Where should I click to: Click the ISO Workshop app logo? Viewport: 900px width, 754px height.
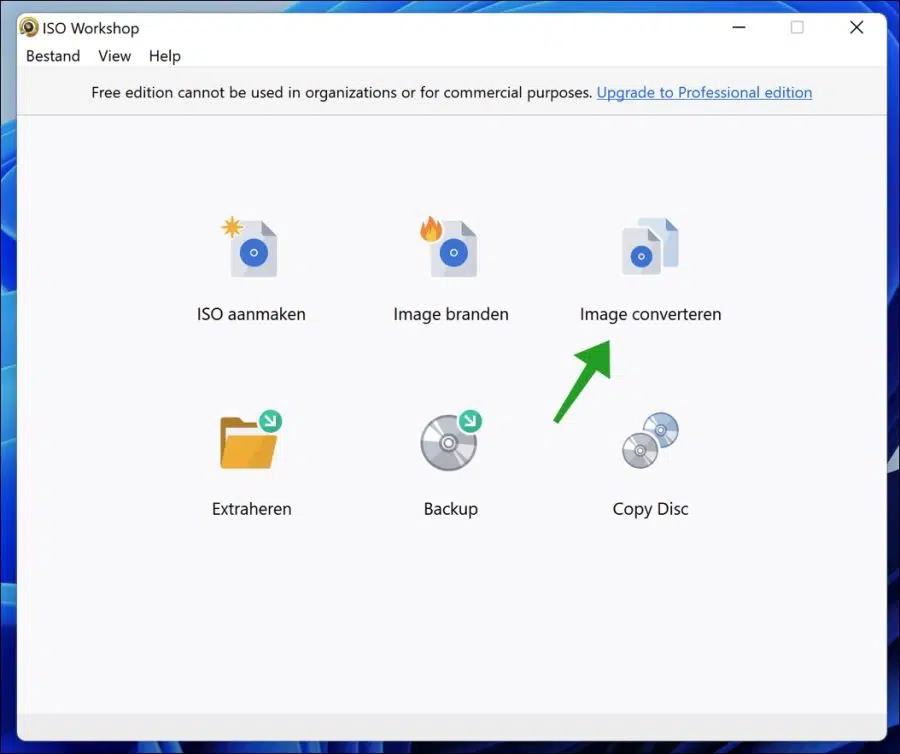28,28
